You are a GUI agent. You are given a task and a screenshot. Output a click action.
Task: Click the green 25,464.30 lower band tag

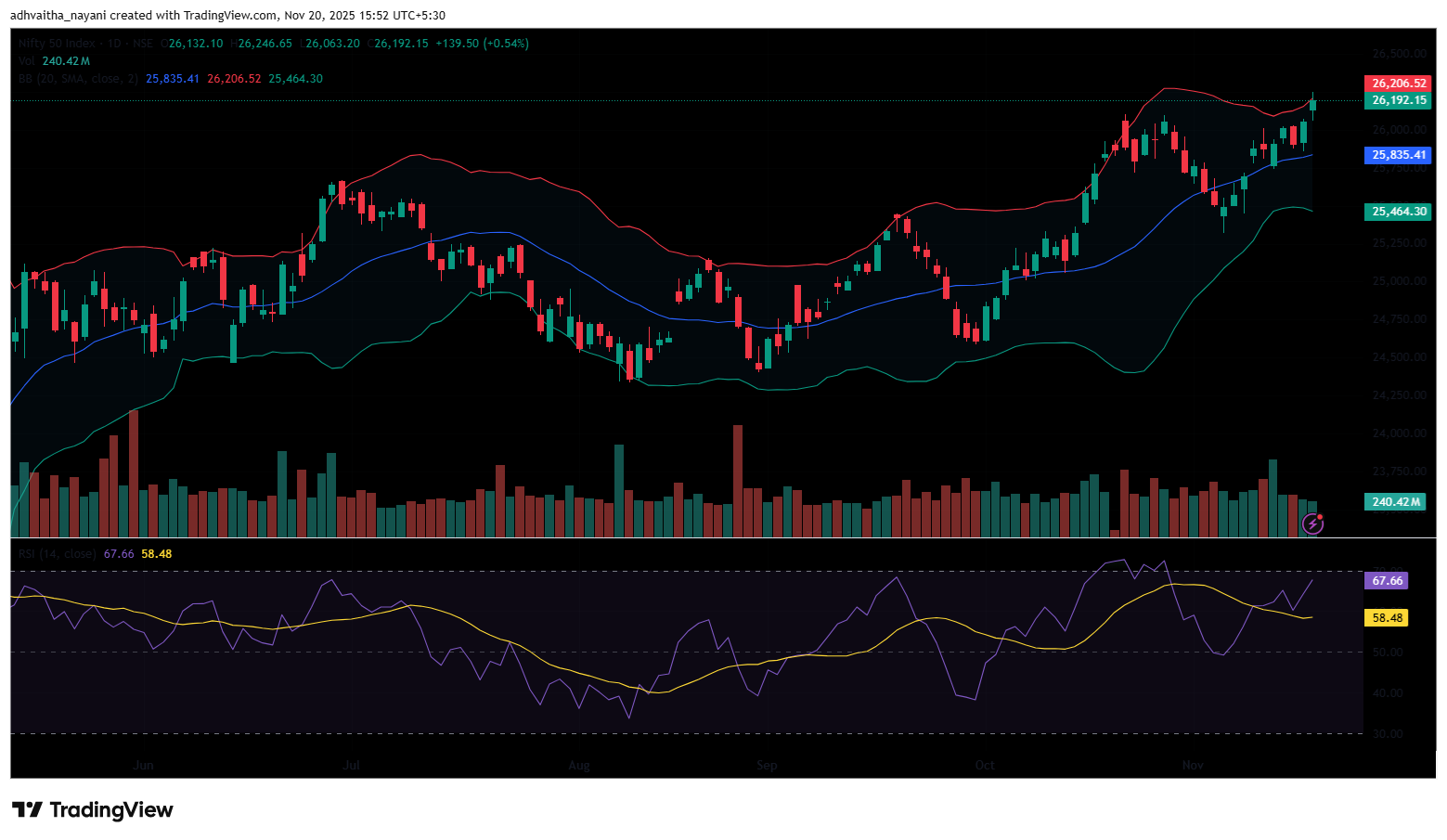[1398, 212]
